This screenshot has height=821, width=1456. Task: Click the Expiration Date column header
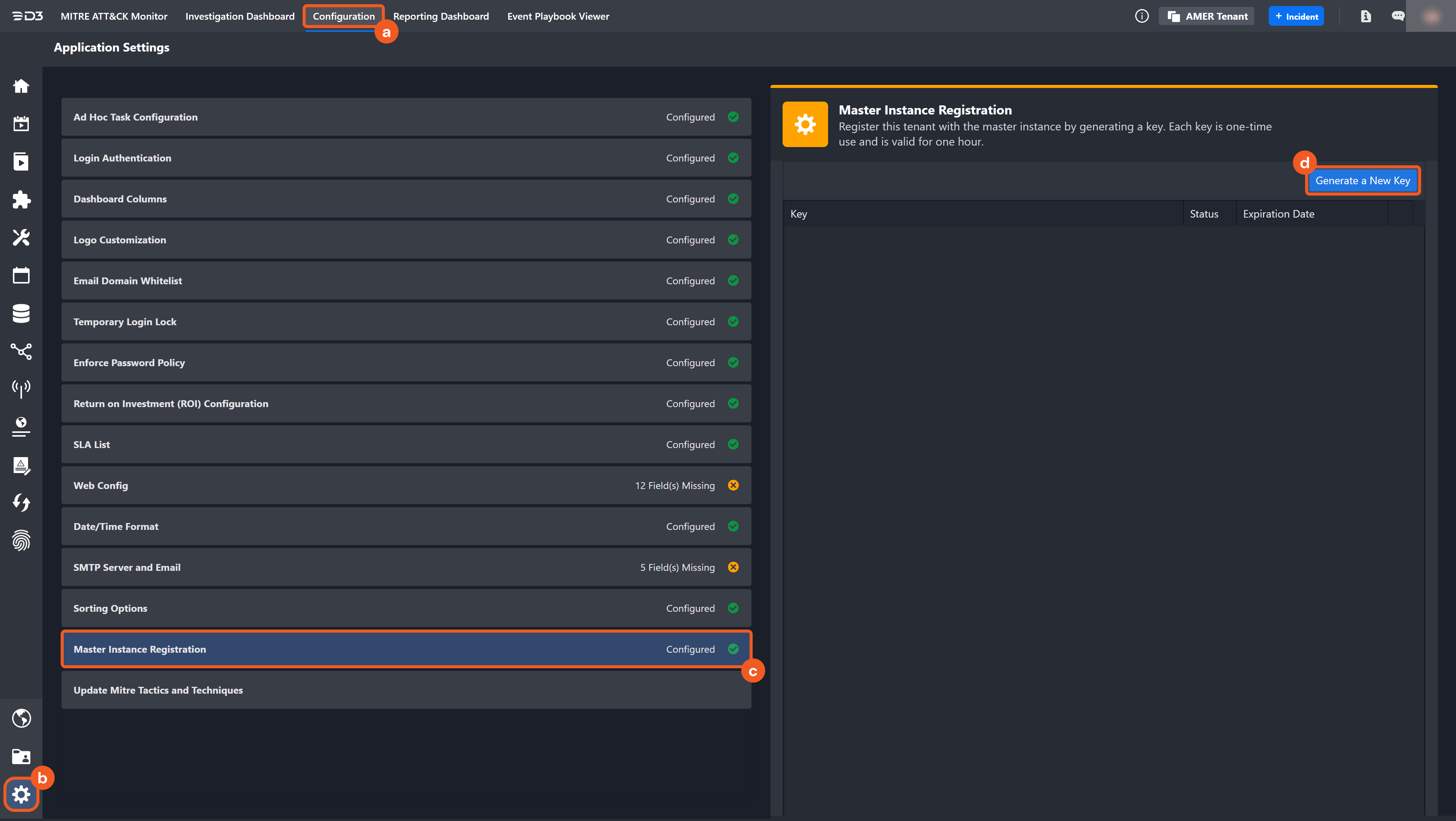click(x=1279, y=213)
